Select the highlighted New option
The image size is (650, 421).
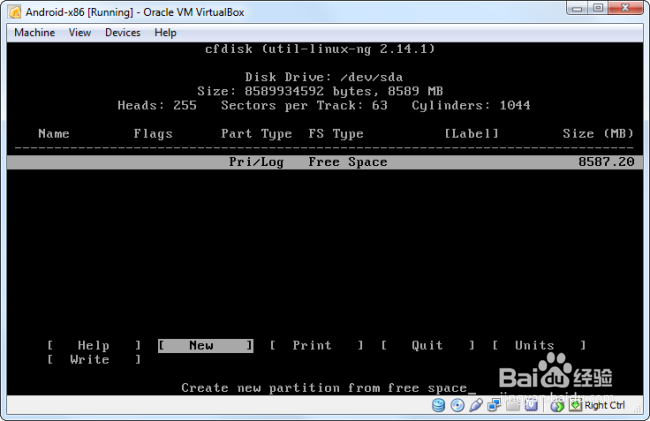coord(206,345)
